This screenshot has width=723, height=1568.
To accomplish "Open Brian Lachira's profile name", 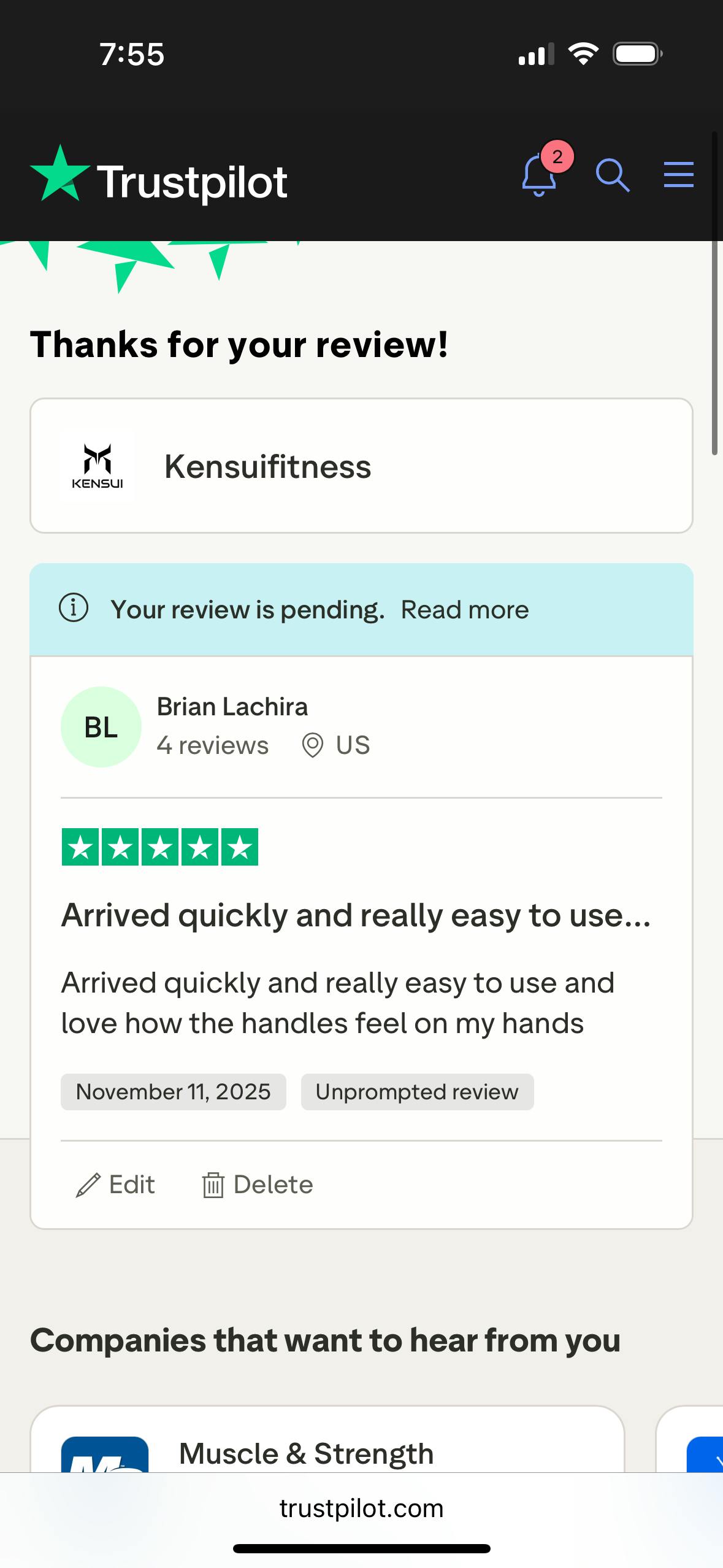I will click(x=232, y=707).
